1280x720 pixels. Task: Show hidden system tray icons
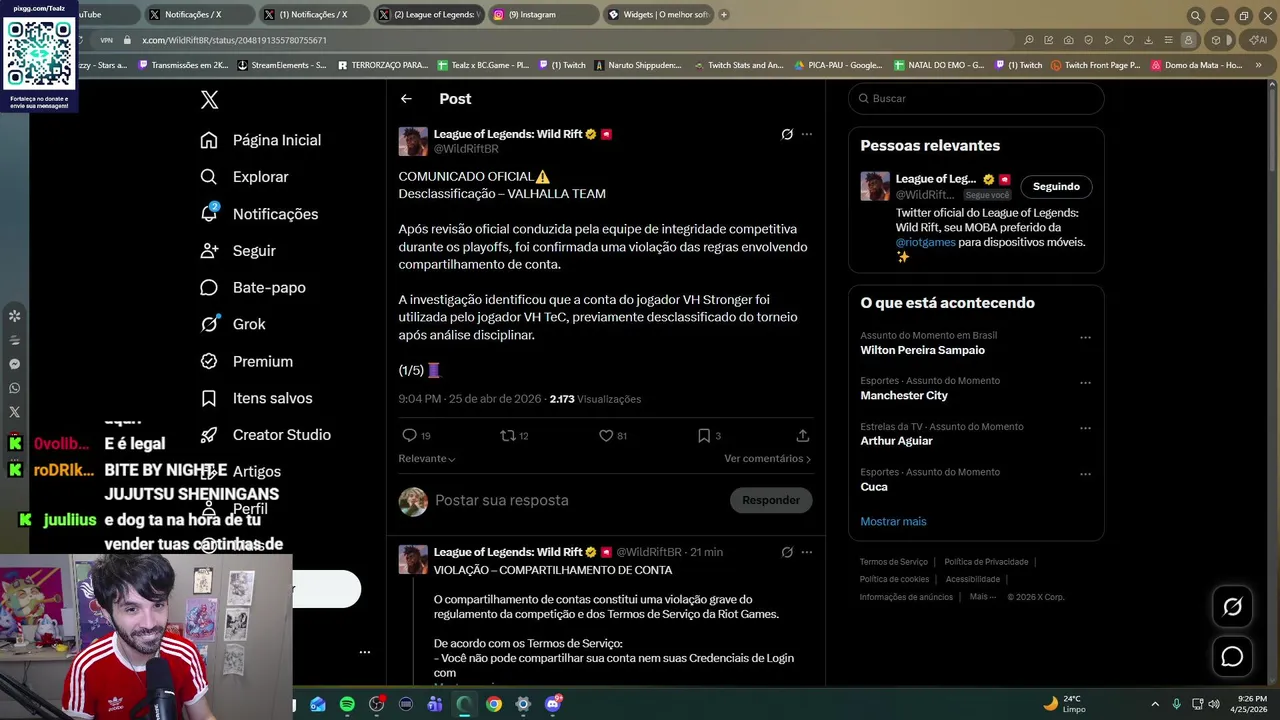coord(1155,704)
